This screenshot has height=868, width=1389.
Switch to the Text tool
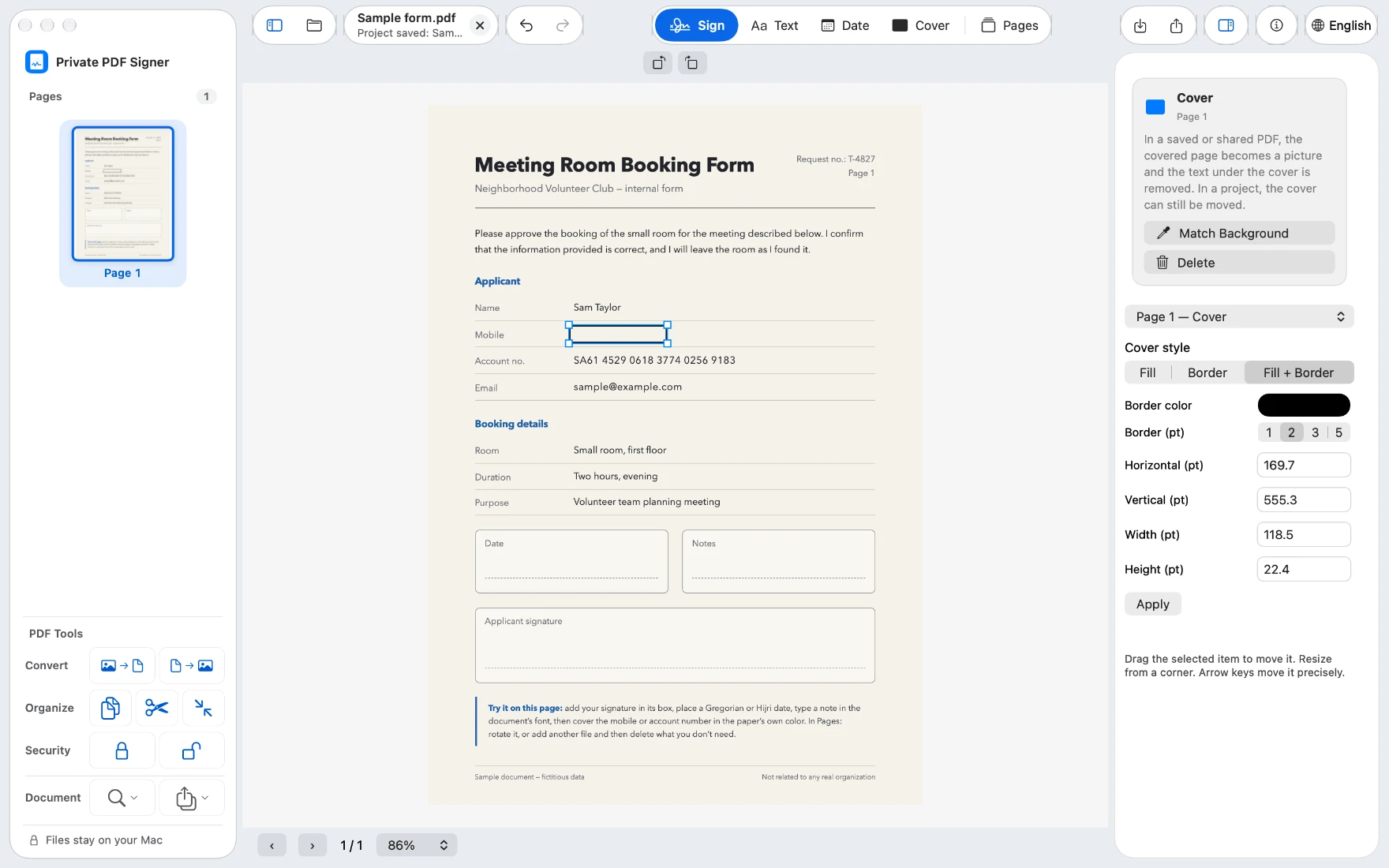point(775,25)
